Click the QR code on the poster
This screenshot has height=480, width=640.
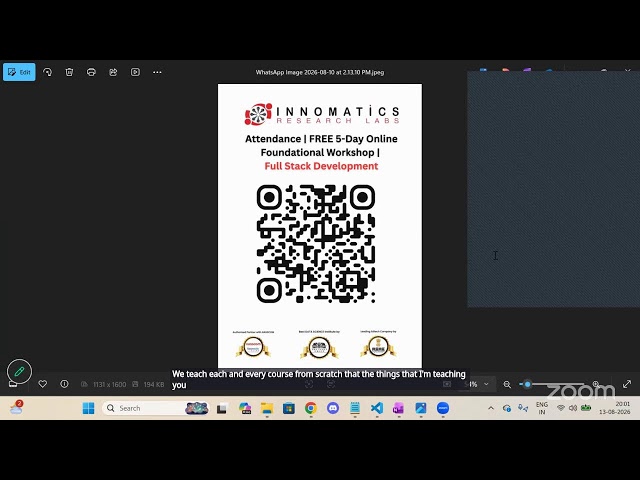pyautogui.click(x=316, y=244)
